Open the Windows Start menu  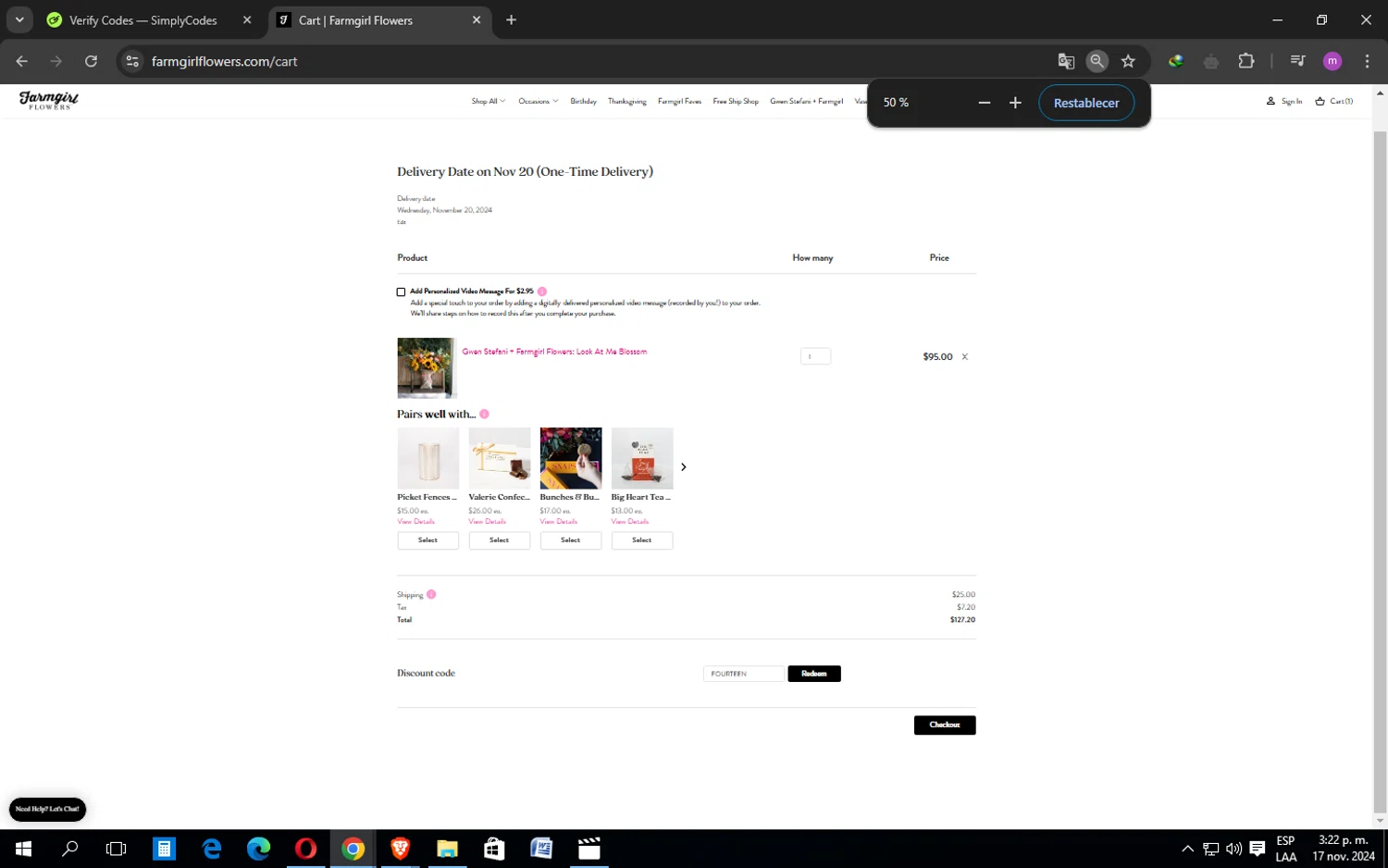(x=23, y=849)
